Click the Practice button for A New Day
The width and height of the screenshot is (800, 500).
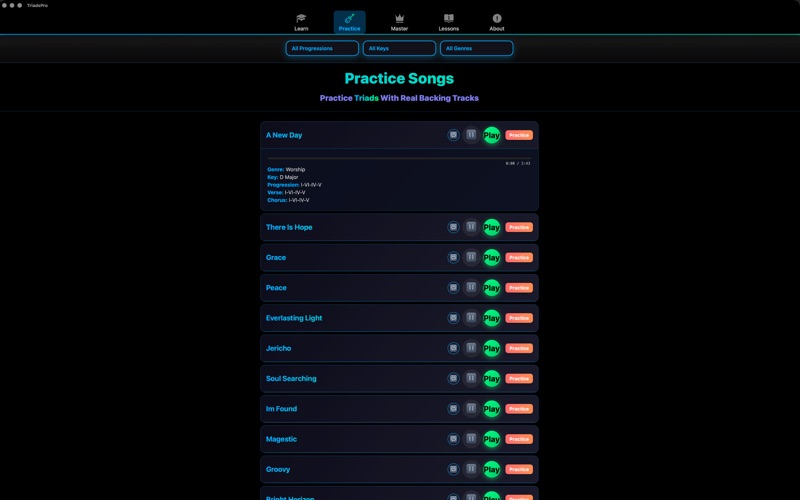click(519, 135)
